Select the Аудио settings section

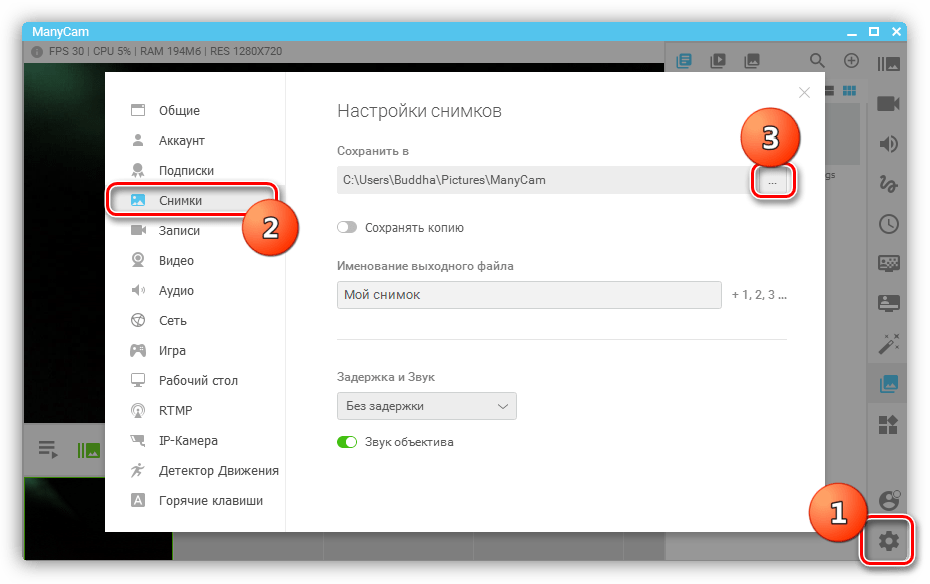click(176, 291)
